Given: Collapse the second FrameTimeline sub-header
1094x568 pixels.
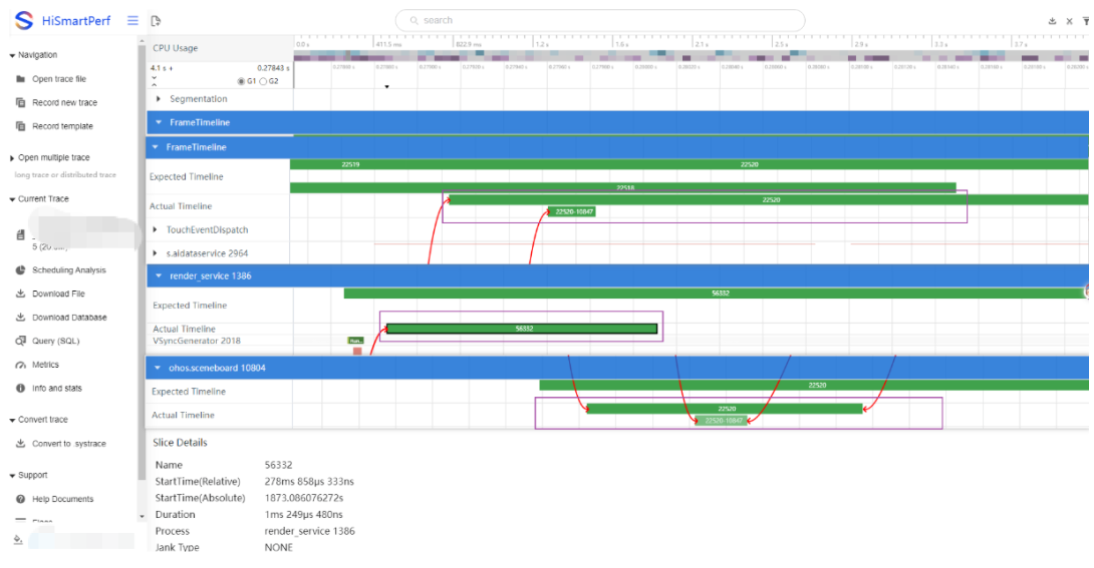Looking at the screenshot, I should point(155,147).
